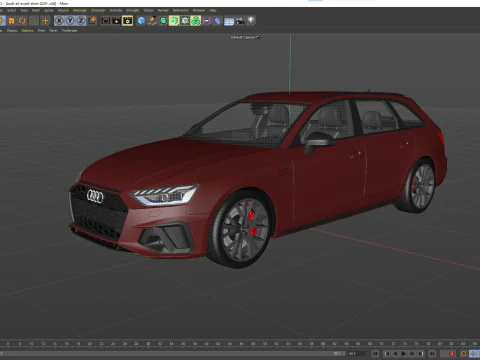Toggle the Y axis lock

[x=70, y=21]
